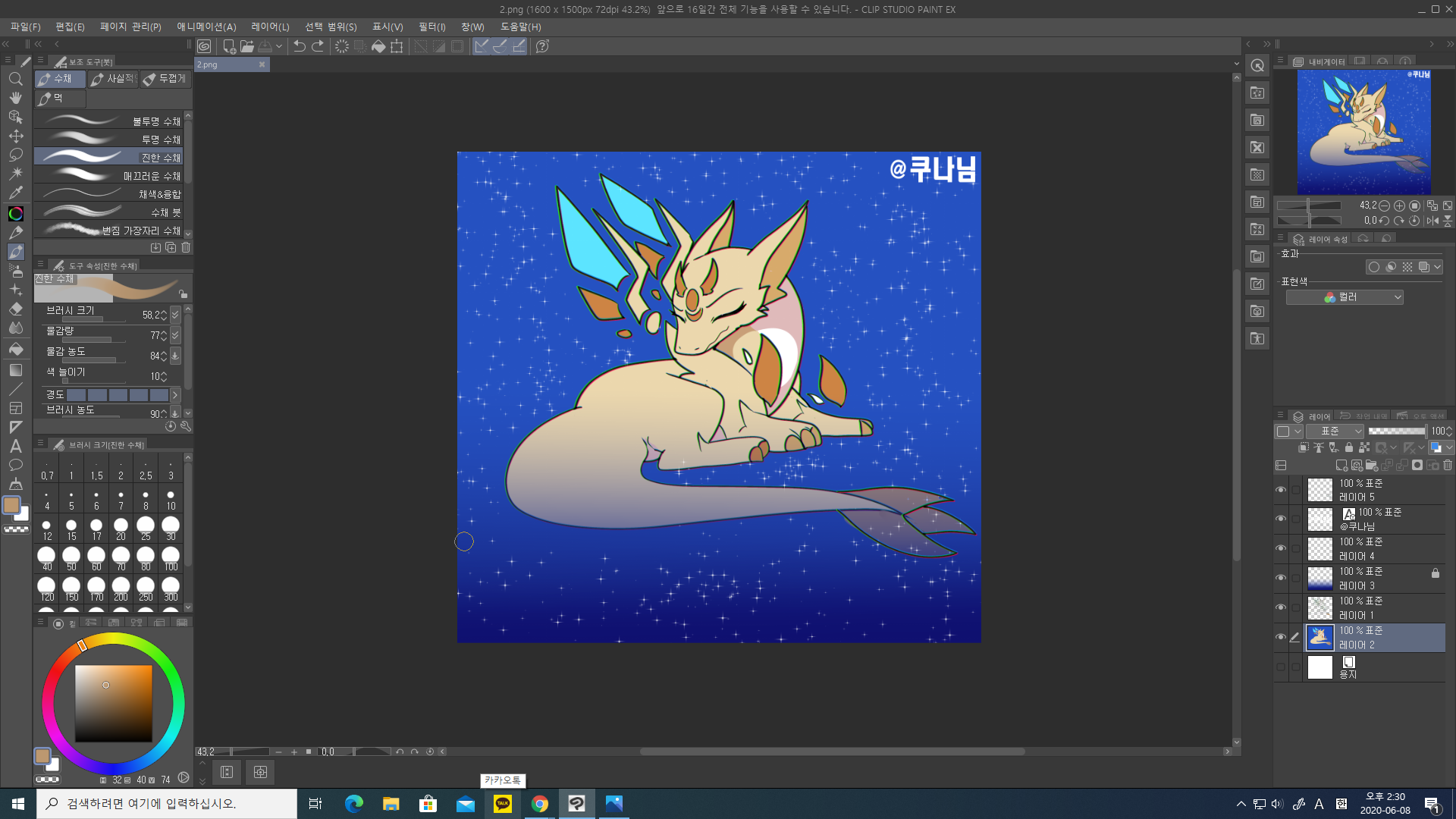The height and width of the screenshot is (819, 1456).
Task: Open the 효과 effect options dropdown arrow
Action: pos(1438,267)
